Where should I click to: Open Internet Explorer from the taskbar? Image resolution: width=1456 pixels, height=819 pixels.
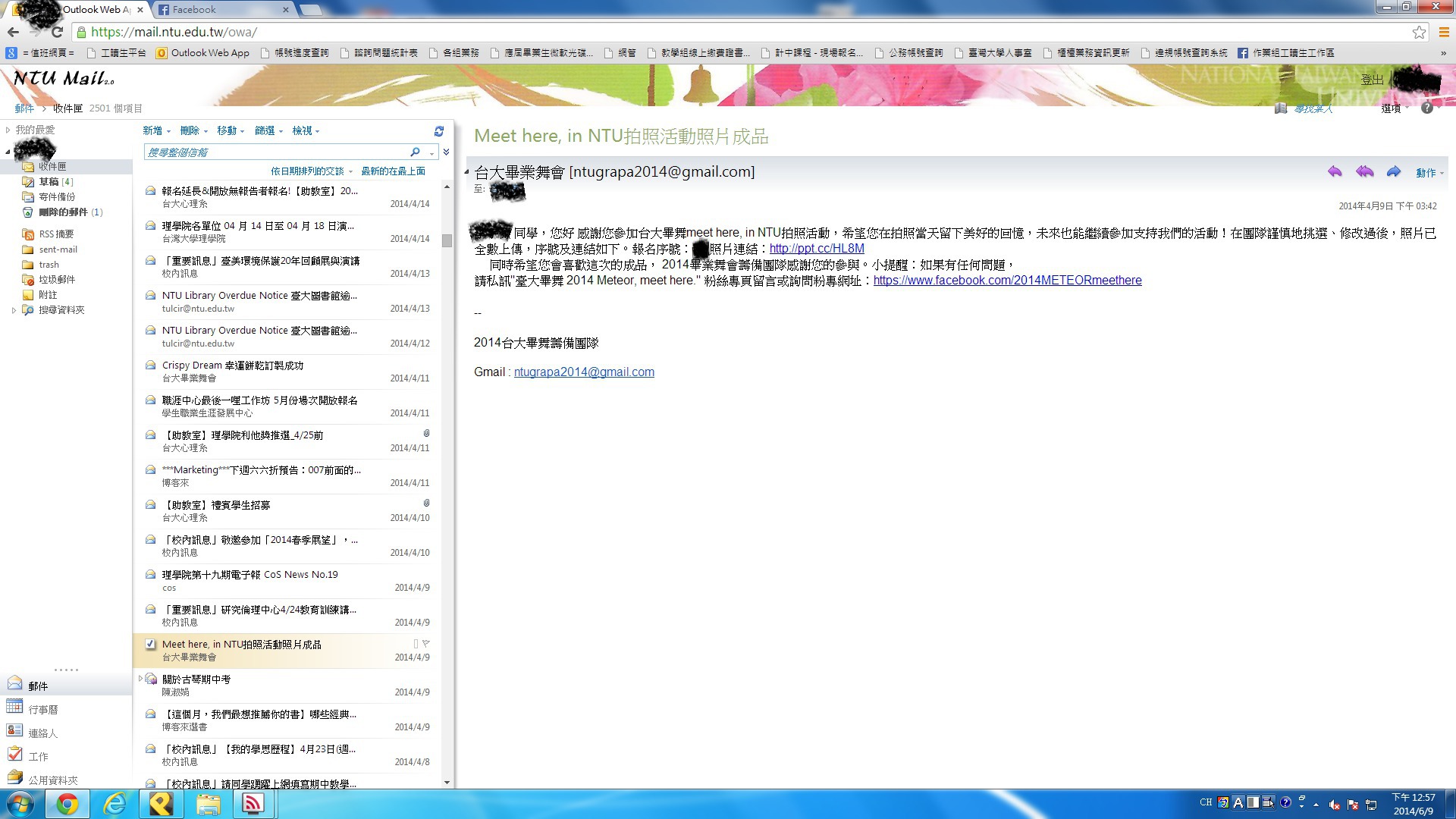115,804
